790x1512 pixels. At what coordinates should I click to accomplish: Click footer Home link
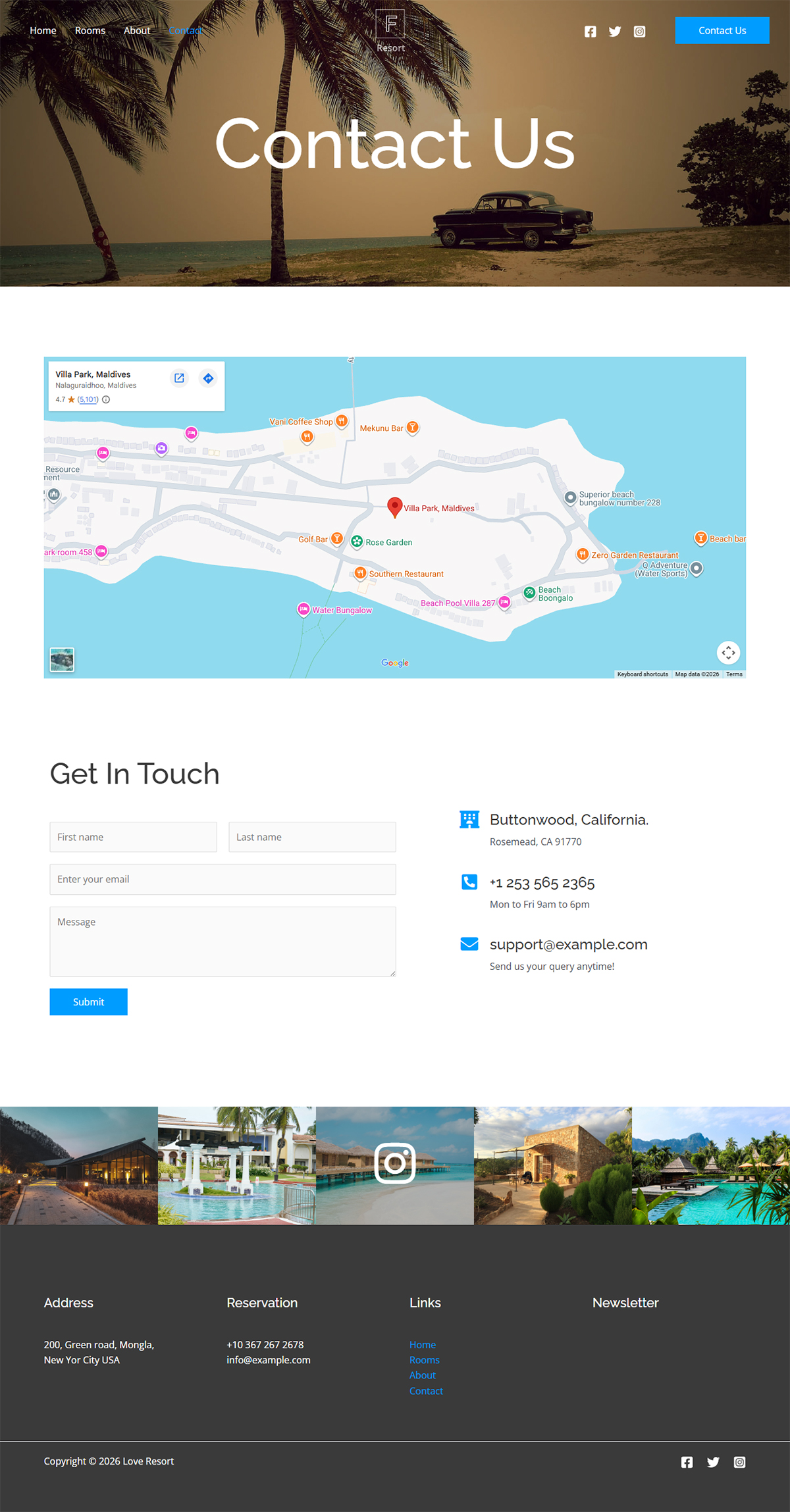(423, 1345)
